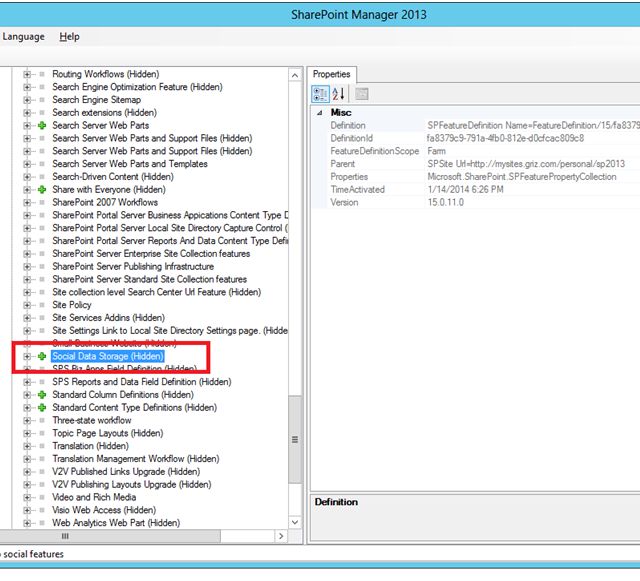This screenshot has height=581, width=640.
Task: Select Topic Page Layouts (Hidden)
Action: click(108, 433)
